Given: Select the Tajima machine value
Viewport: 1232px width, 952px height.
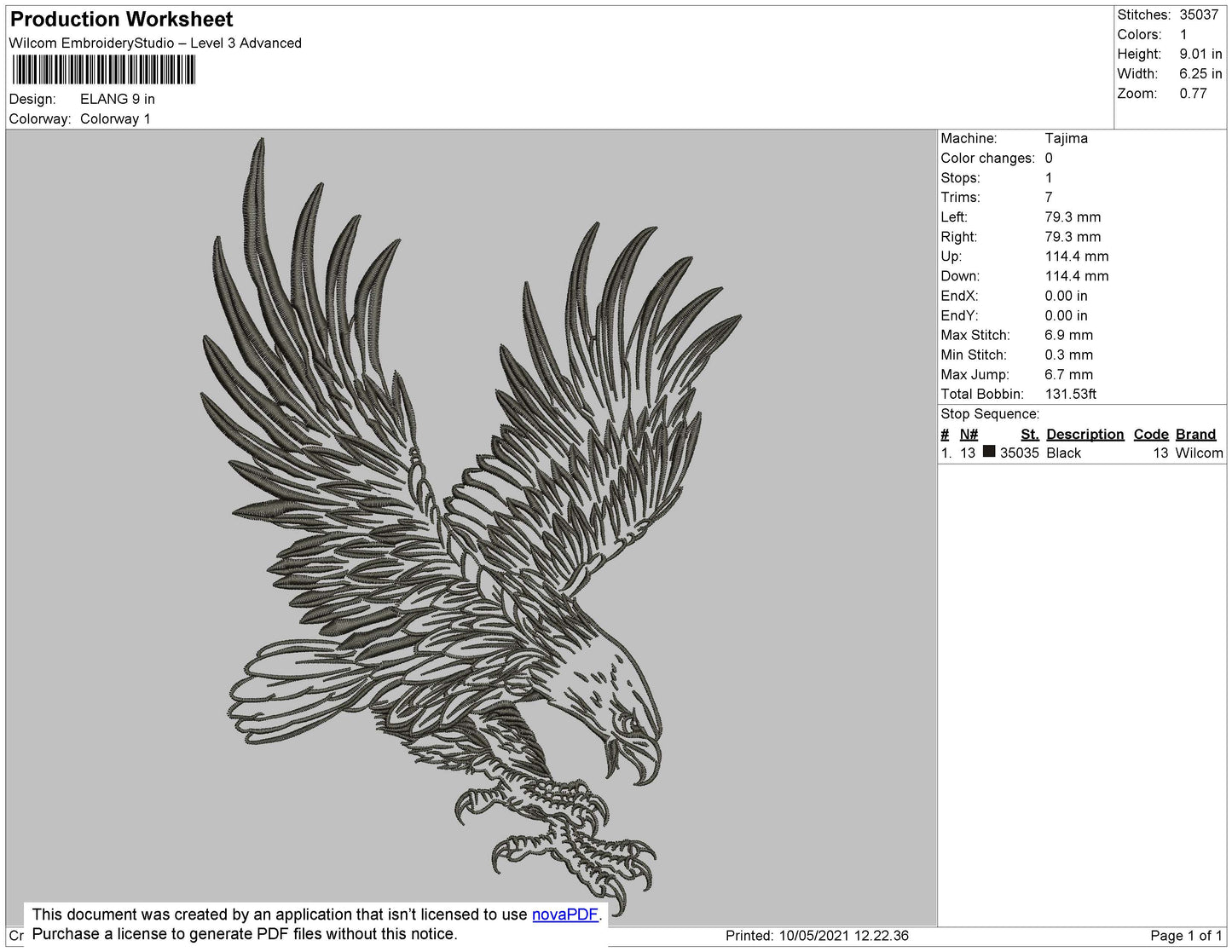Looking at the screenshot, I should 1066,138.
